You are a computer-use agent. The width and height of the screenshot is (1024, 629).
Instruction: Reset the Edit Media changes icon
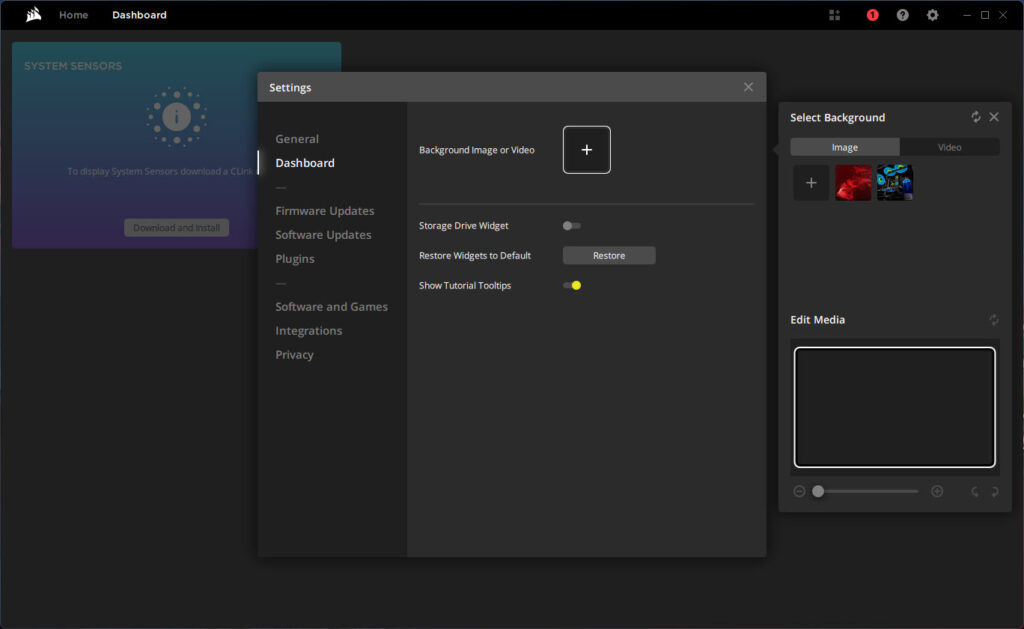click(x=993, y=320)
